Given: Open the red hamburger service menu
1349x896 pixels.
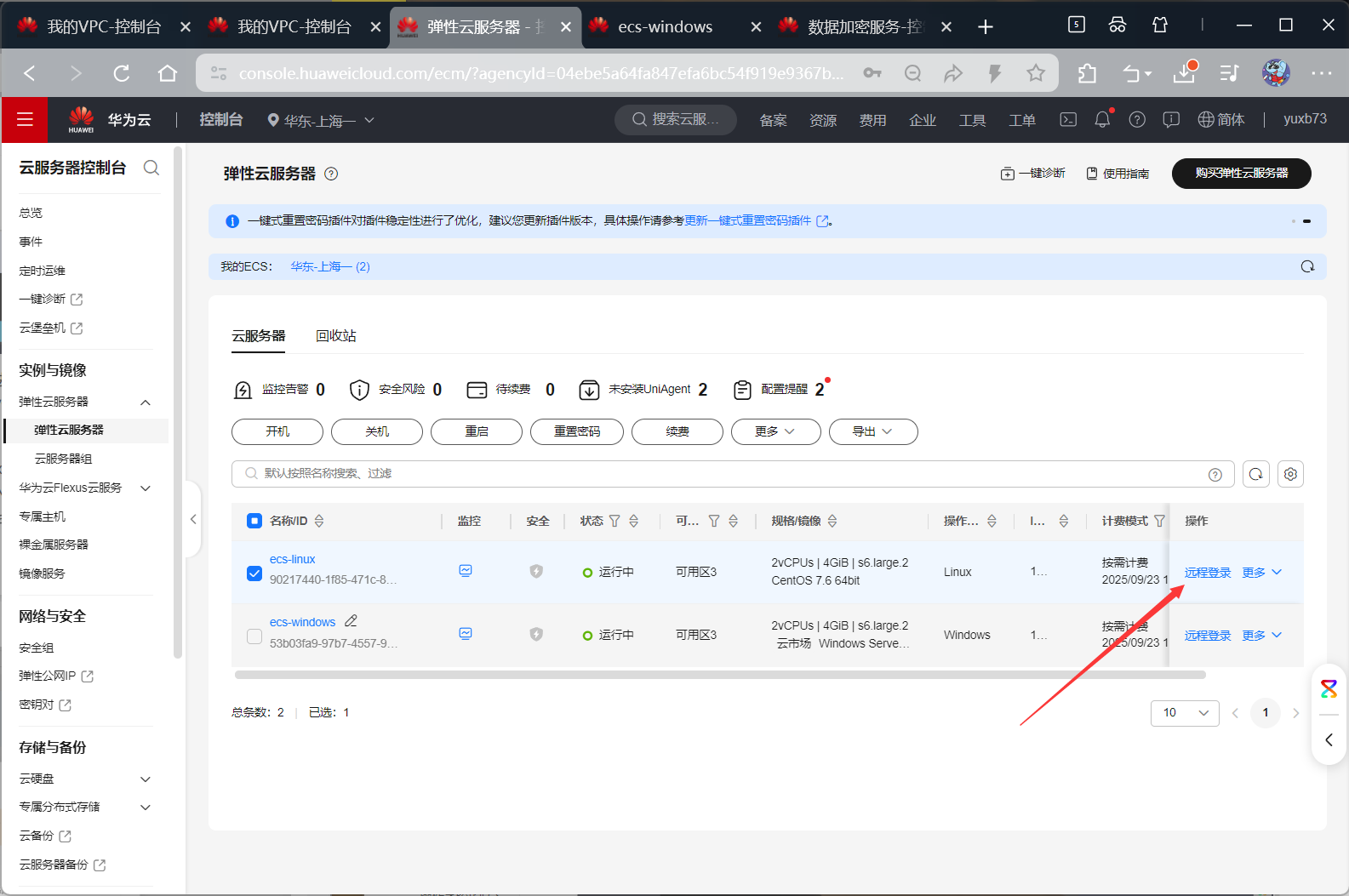Looking at the screenshot, I should click(25, 120).
